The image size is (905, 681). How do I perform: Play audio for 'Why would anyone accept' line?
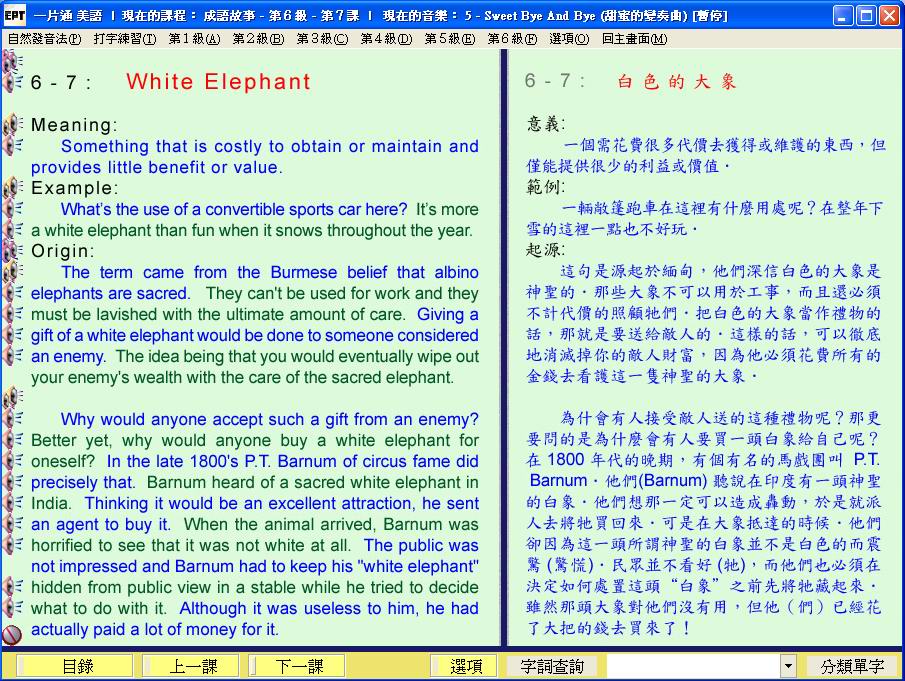point(13,419)
